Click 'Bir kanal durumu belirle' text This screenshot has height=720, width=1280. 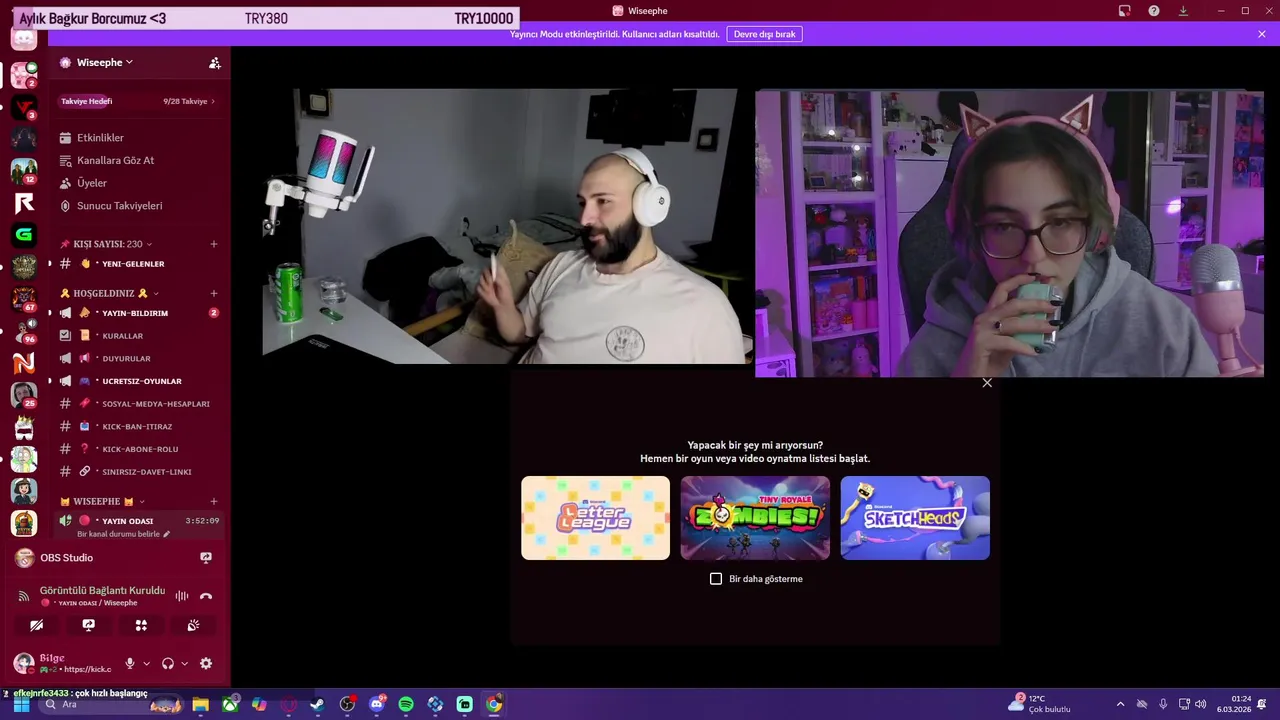(118, 534)
